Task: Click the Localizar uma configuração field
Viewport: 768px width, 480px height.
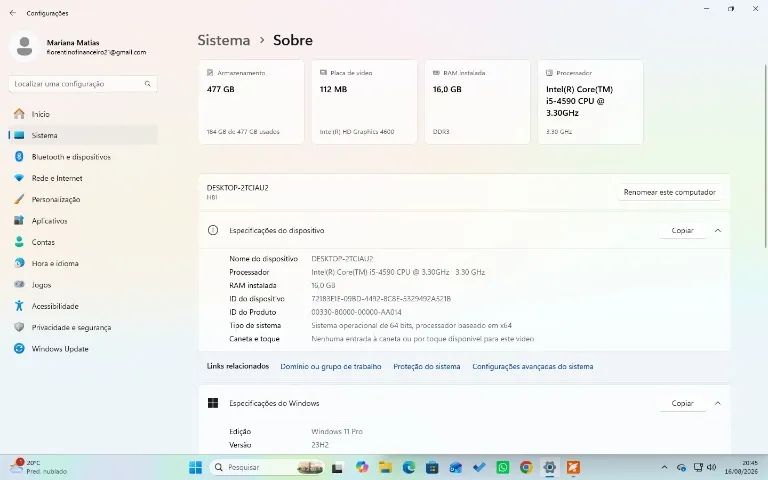Action: pos(83,84)
